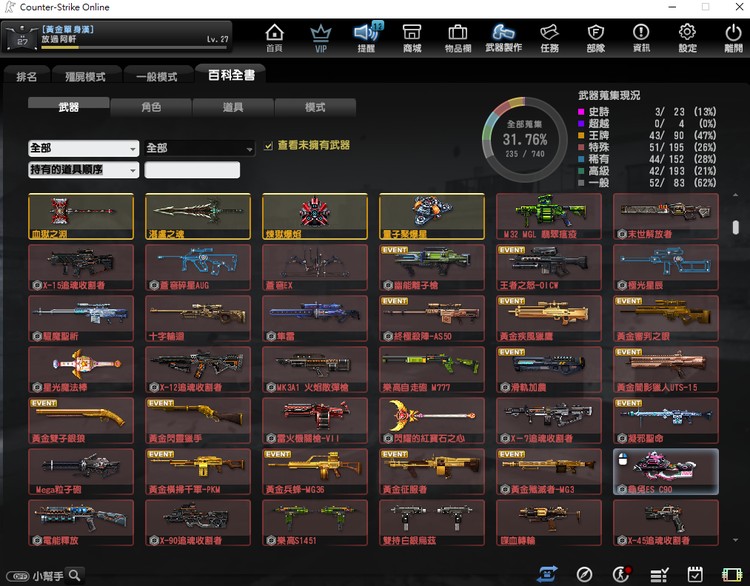Click the VIP crown icon
The image size is (750, 586).
(x=321, y=38)
